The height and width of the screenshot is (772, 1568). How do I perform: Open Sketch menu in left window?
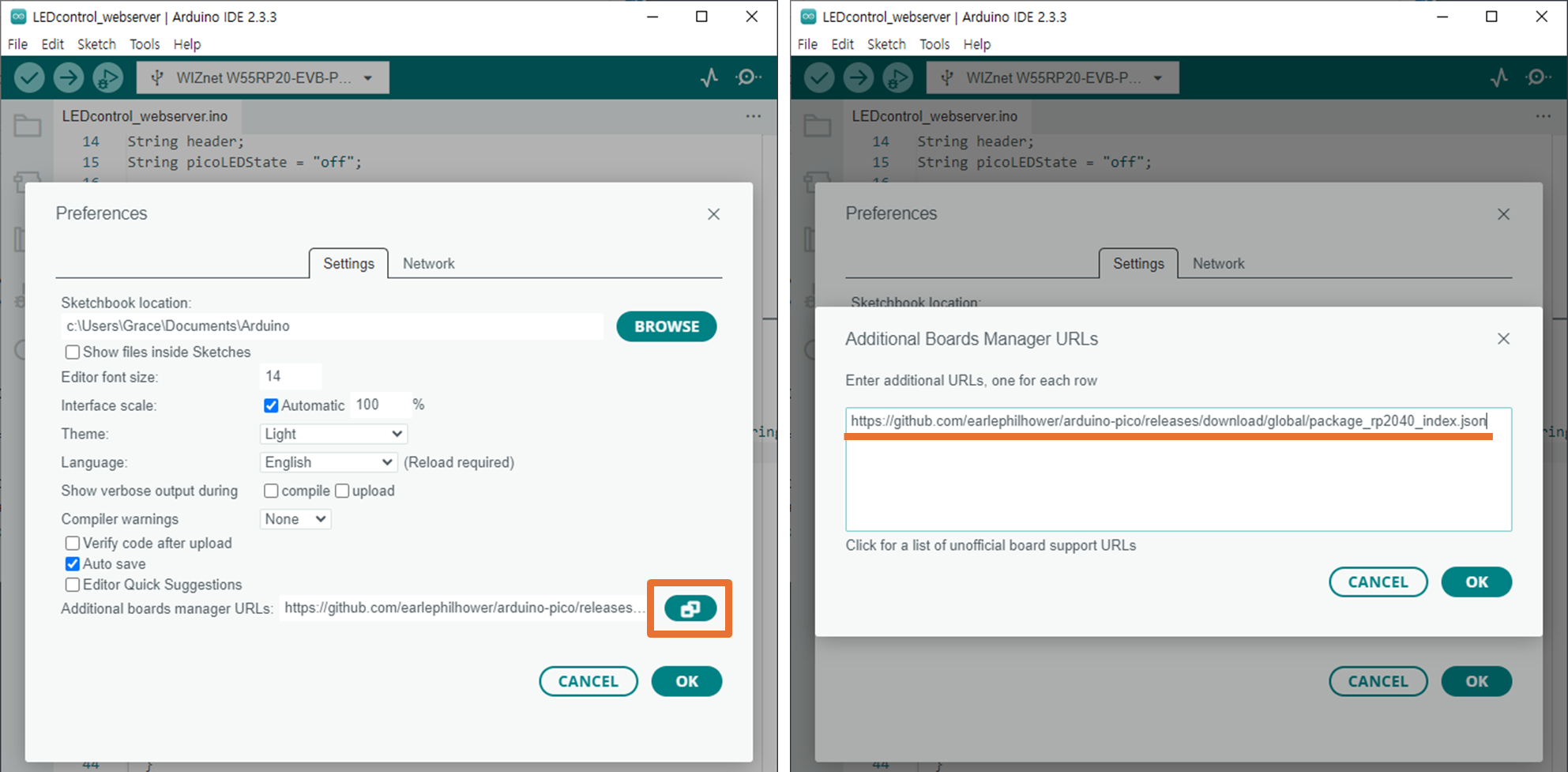pos(96,44)
